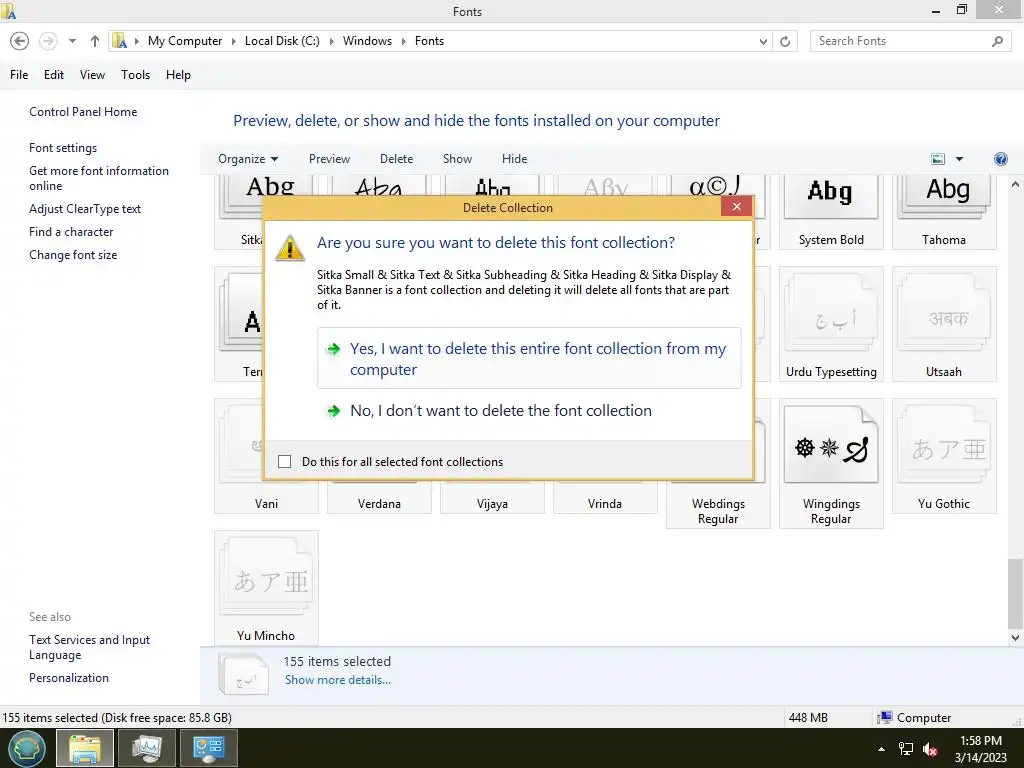Click the Computer status bar entry

[x=914, y=718]
